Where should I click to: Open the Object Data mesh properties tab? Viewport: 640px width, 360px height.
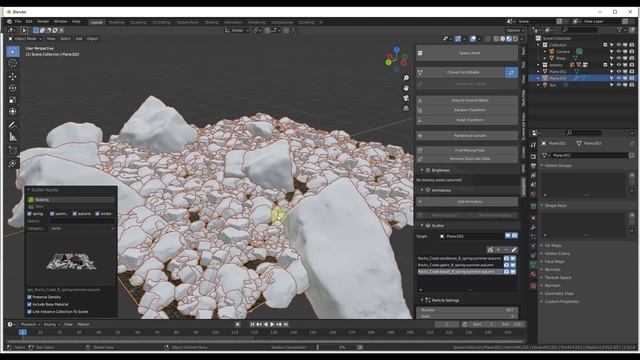533,264
